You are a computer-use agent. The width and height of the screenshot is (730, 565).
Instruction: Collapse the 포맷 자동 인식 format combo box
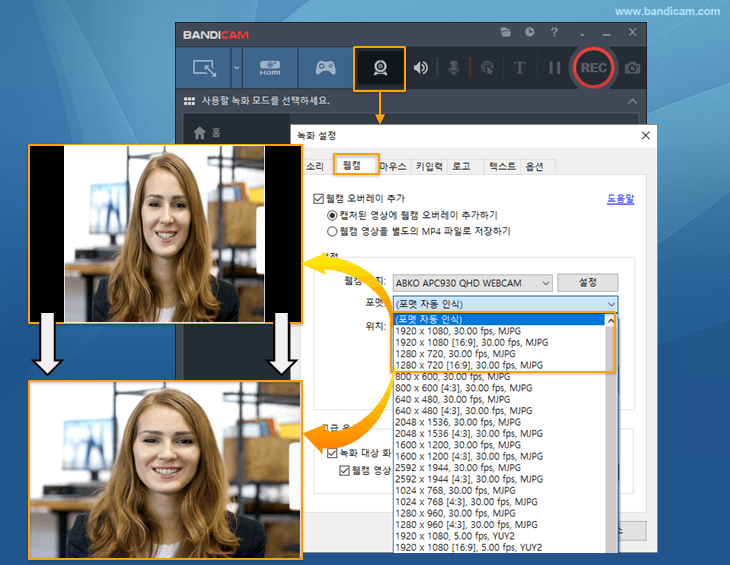(610, 304)
